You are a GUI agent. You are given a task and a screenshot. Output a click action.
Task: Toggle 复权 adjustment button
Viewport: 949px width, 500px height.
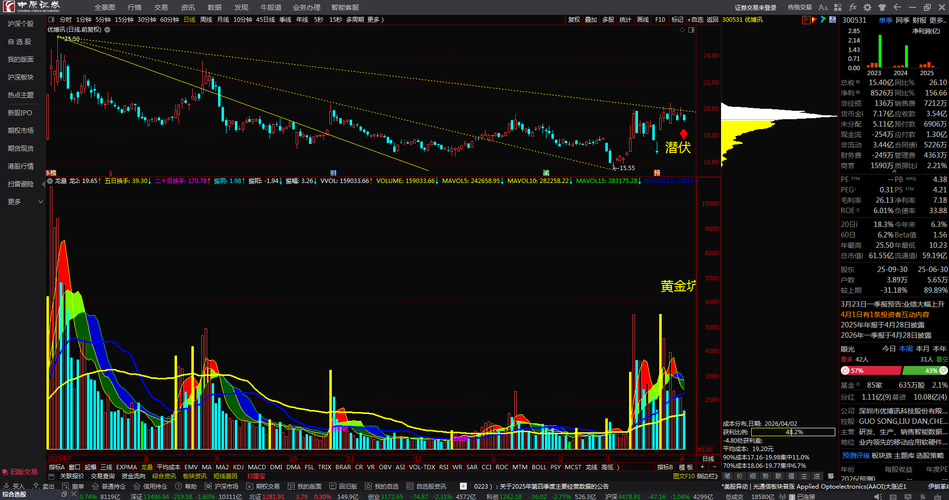(x=574, y=19)
